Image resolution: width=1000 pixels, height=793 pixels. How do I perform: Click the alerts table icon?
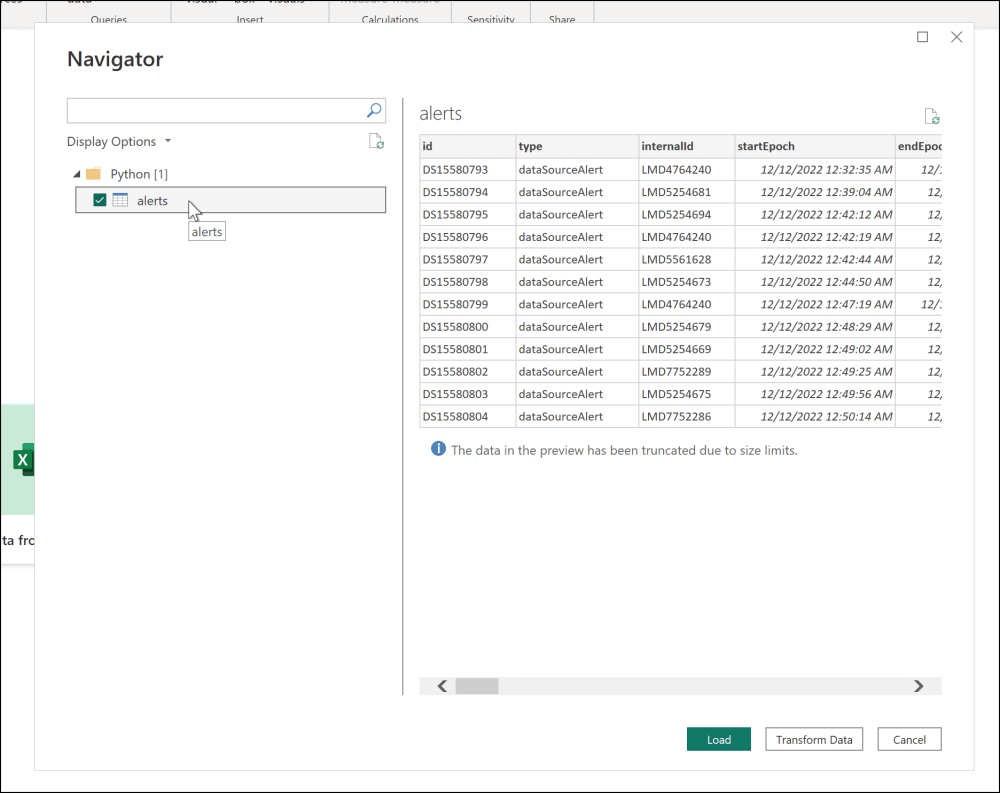click(120, 200)
